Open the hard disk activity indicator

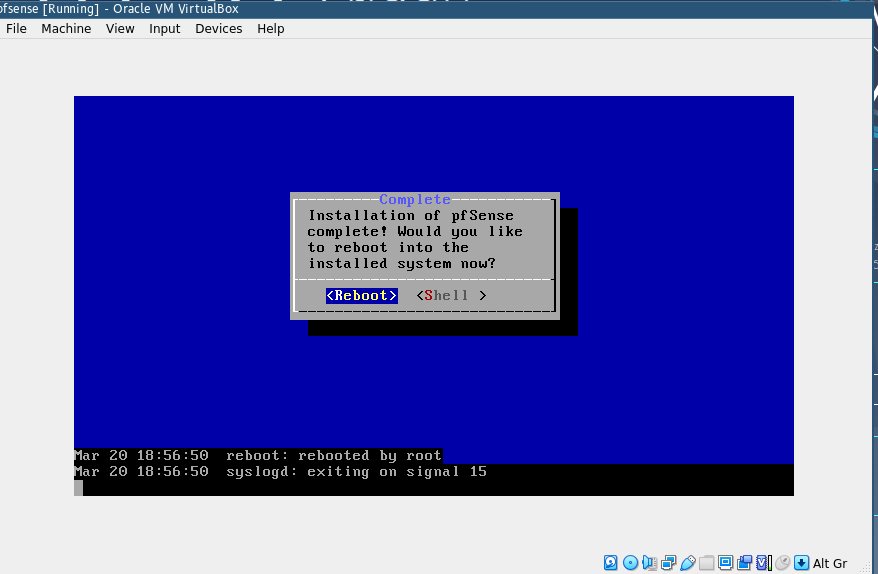pyautogui.click(x=610, y=562)
